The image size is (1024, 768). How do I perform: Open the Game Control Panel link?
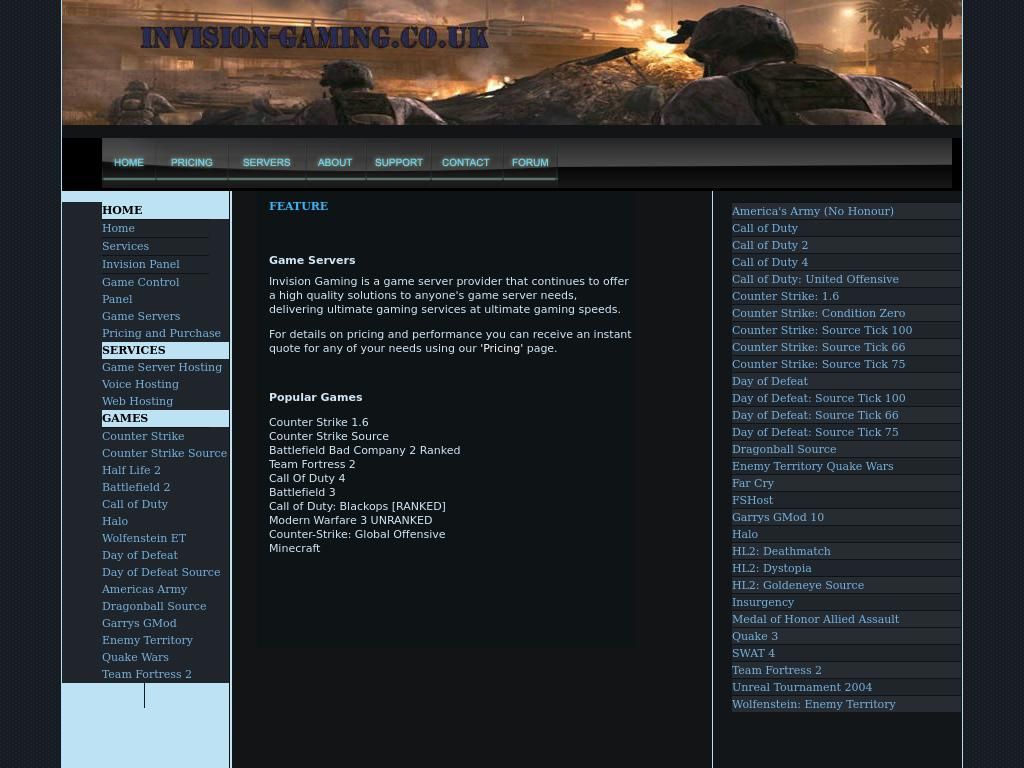[x=140, y=291]
